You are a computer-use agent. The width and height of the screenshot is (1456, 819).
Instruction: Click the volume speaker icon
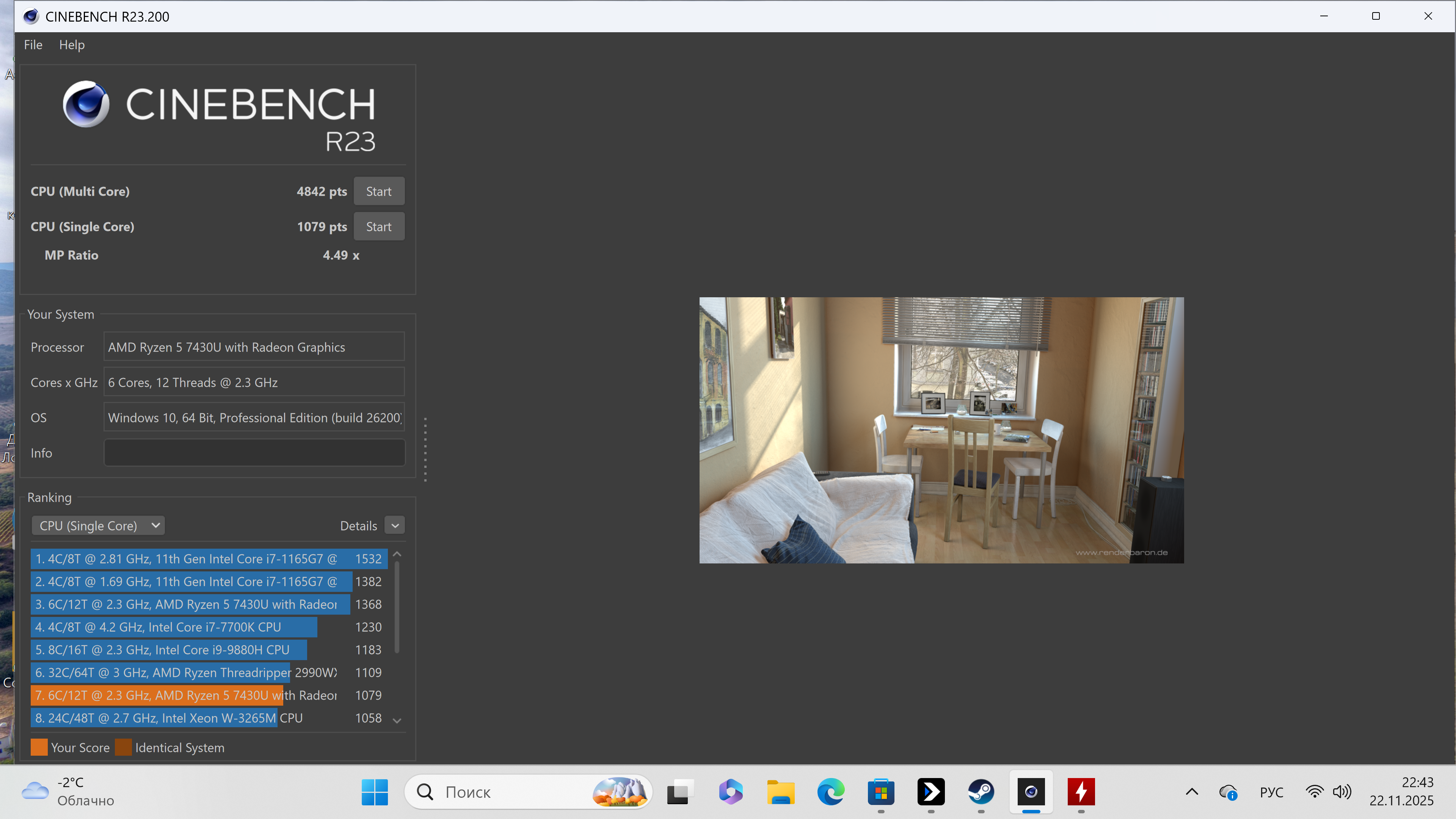point(1341,792)
